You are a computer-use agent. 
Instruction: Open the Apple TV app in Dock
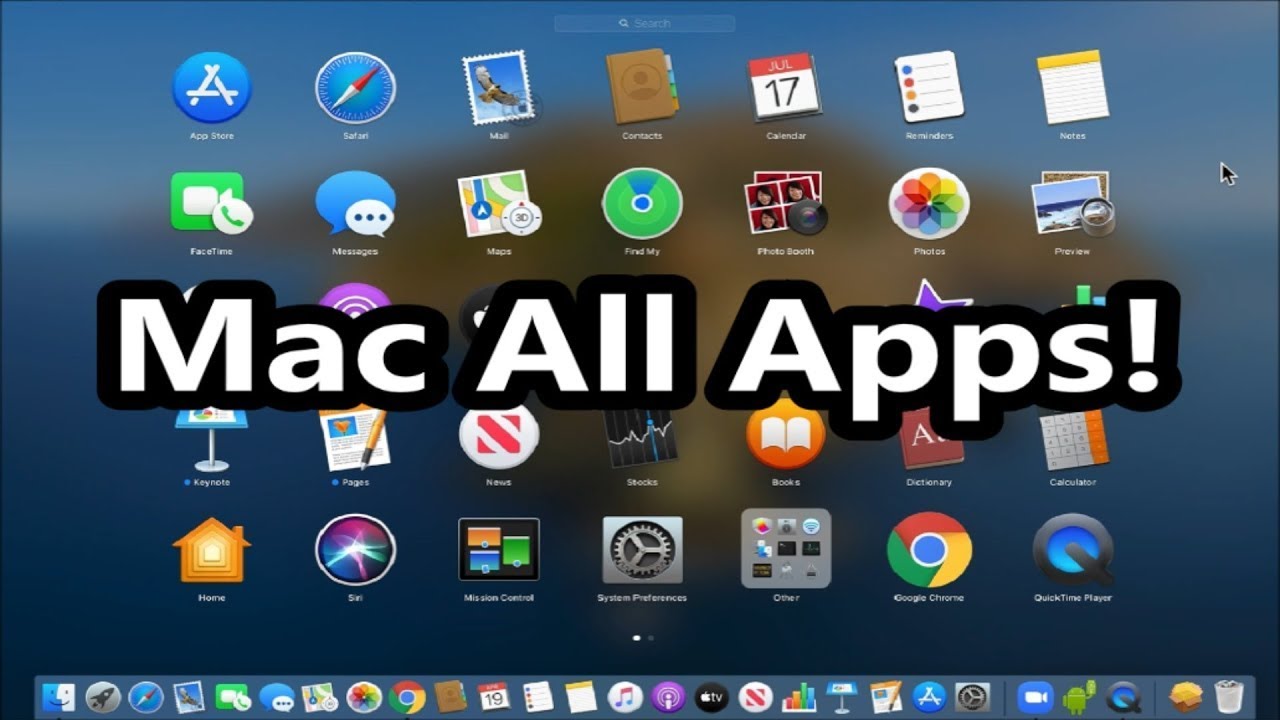click(x=712, y=696)
